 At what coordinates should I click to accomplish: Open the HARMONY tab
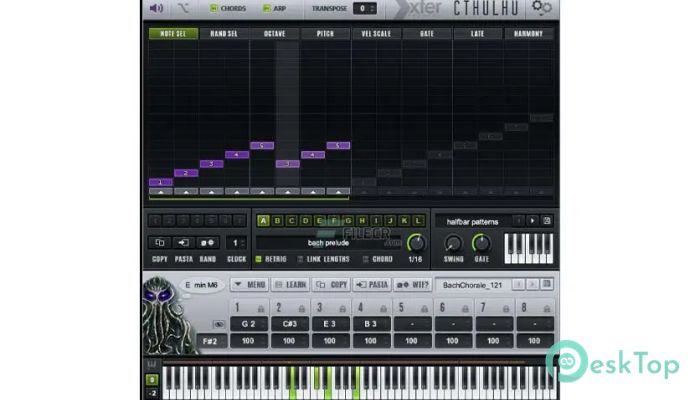(x=528, y=33)
